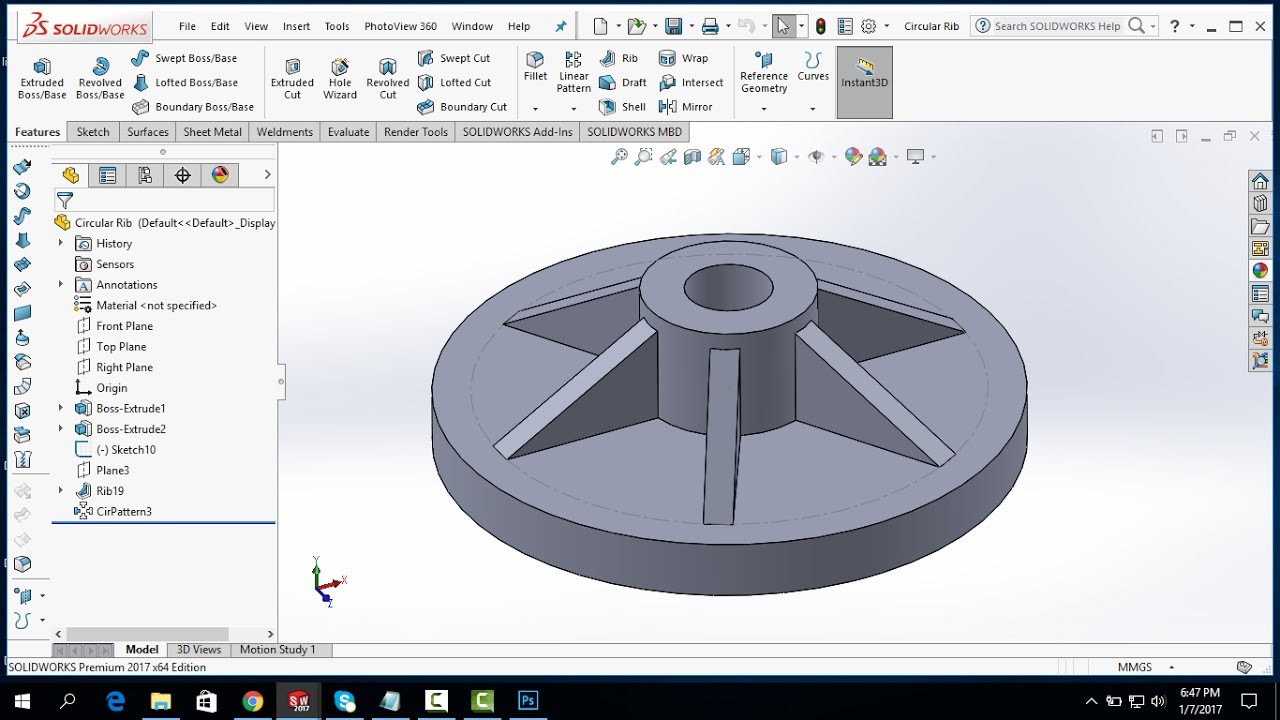
Task: Choose Boundary Boss/Base feature
Action: coord(193,106)
